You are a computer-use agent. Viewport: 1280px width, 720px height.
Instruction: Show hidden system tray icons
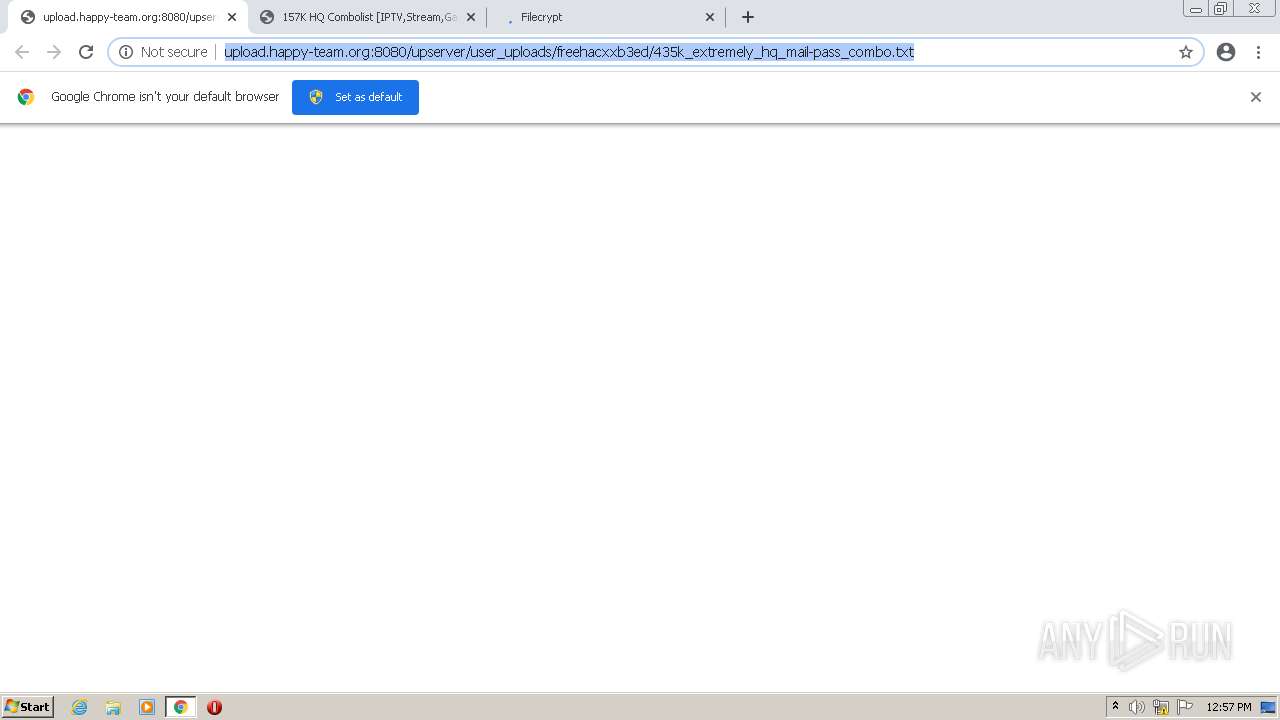coord(1115,707)
